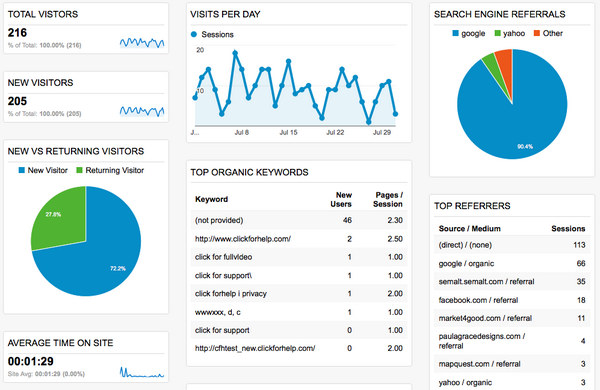600x390 pixels.
Task: Select the mapquest.com / referral row
Action: 512,364
